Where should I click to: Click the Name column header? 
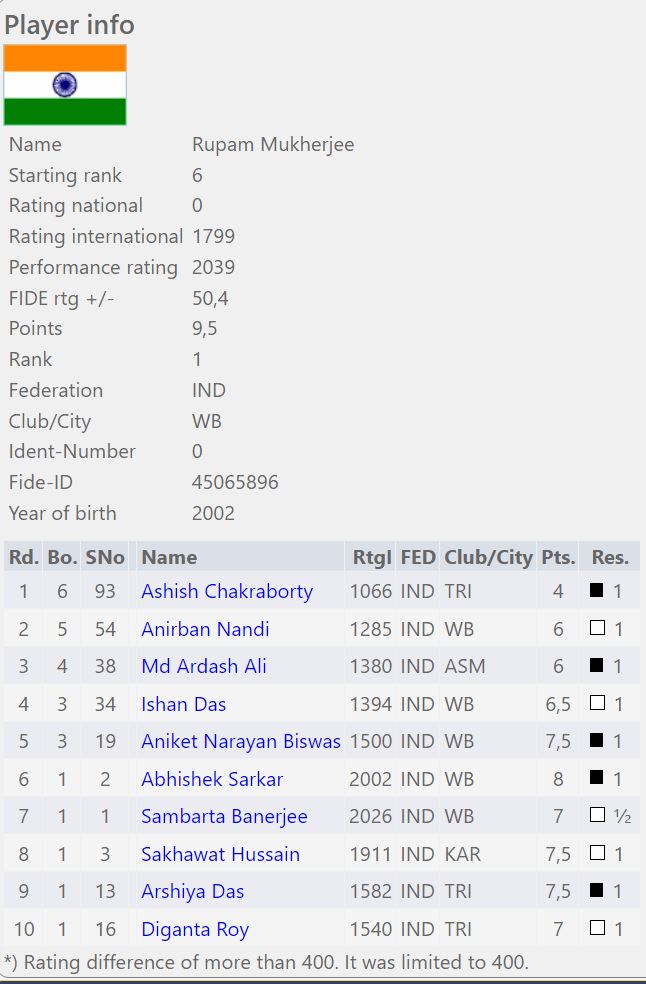pos(169,557)
